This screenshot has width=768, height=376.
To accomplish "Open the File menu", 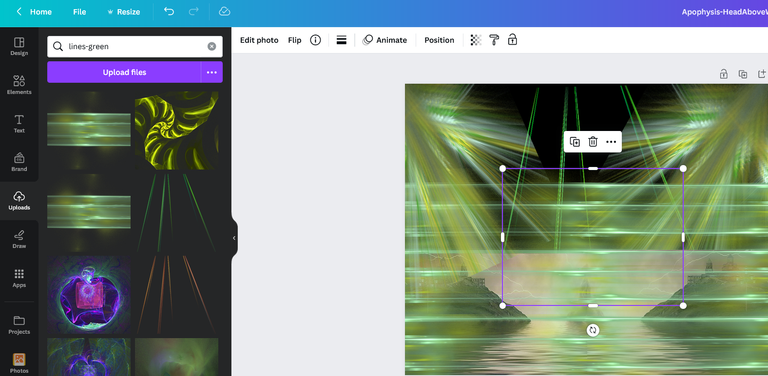I will click(79, 12).
